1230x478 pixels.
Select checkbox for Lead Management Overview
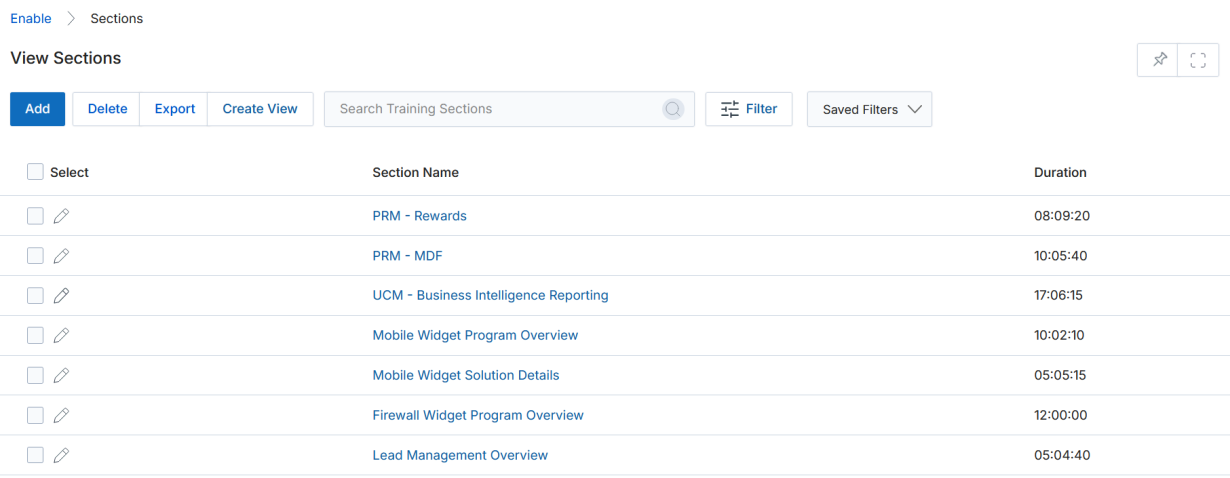(x=35, y=456)
